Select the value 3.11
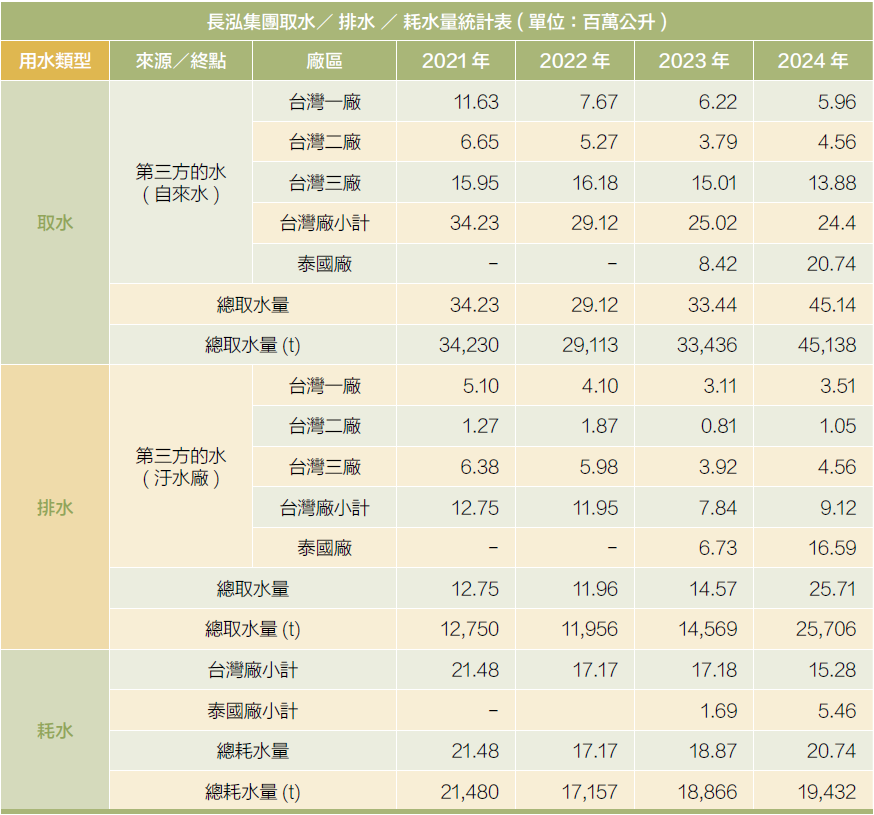 point(720,386)
